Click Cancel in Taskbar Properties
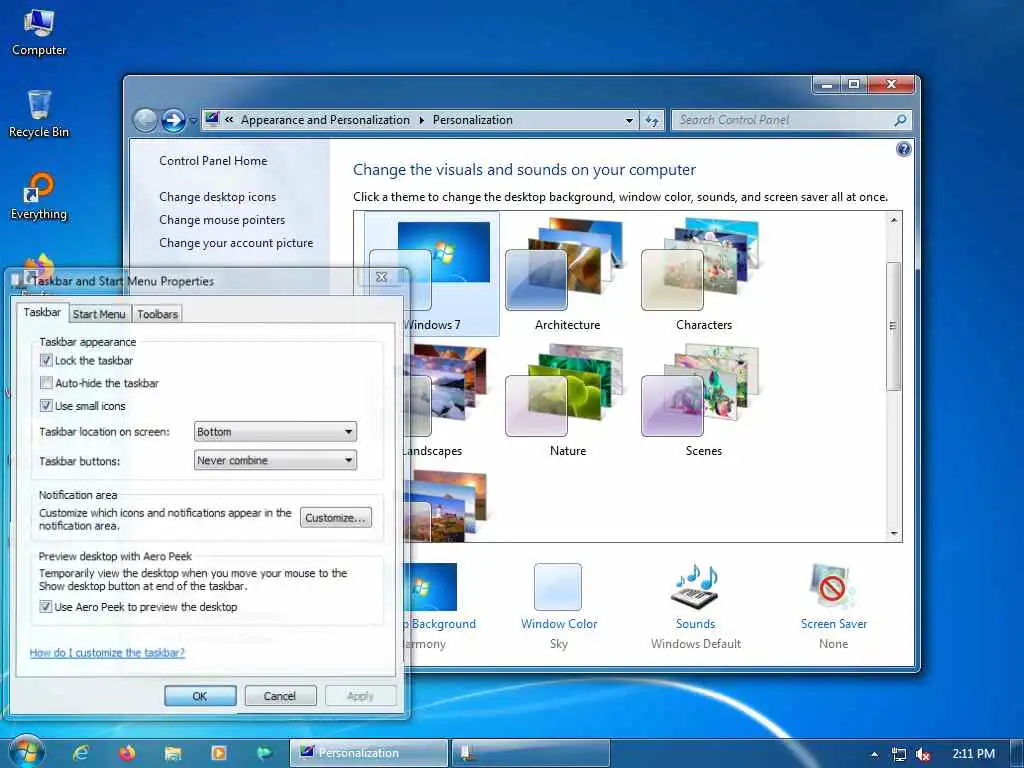 coord(280,696)
